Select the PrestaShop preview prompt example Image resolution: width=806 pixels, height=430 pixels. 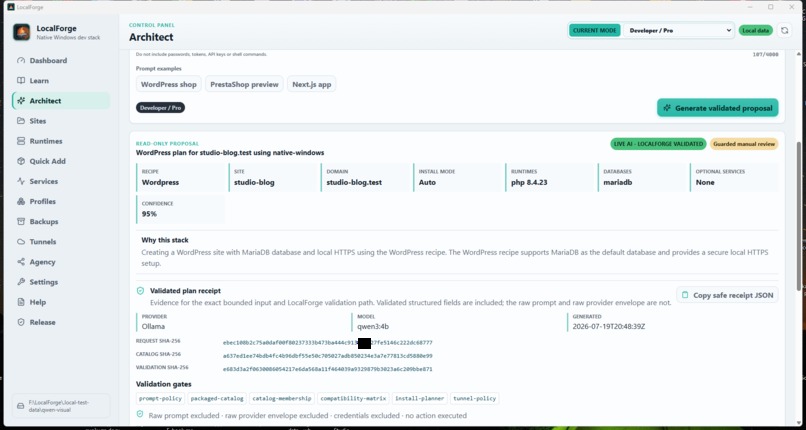[x=244, y=84]
